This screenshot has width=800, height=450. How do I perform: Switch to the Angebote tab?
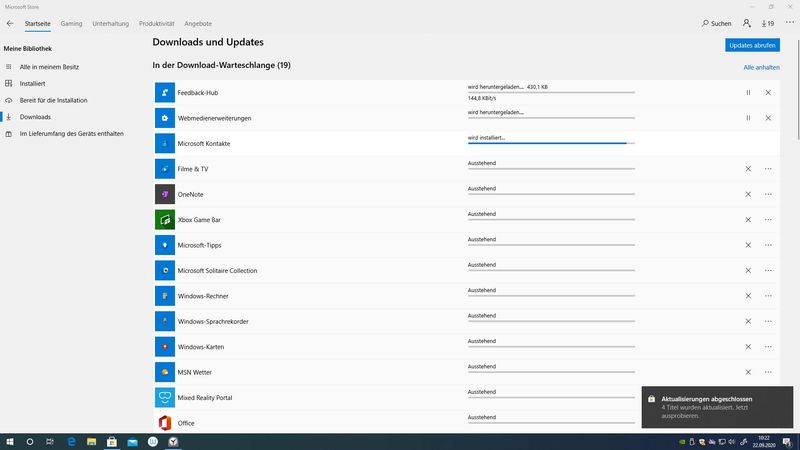coord(198,23)
